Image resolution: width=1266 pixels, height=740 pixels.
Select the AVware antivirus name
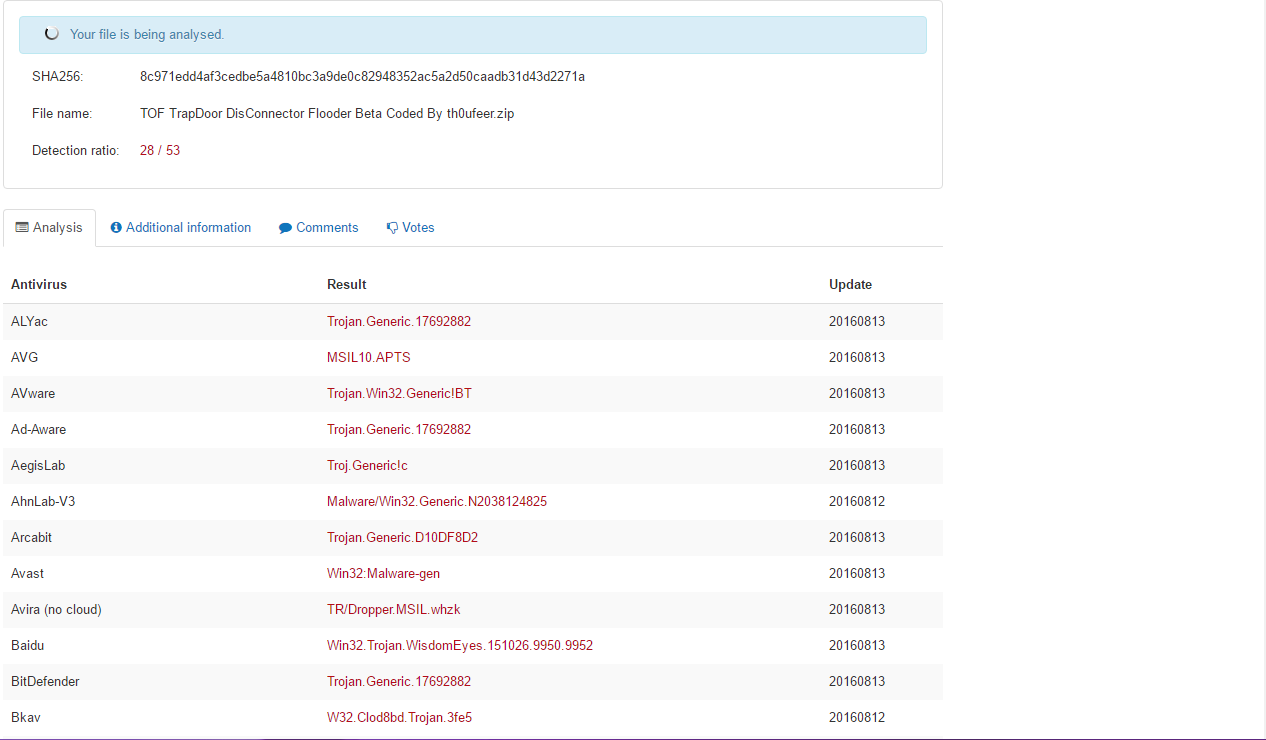(33, 394)
